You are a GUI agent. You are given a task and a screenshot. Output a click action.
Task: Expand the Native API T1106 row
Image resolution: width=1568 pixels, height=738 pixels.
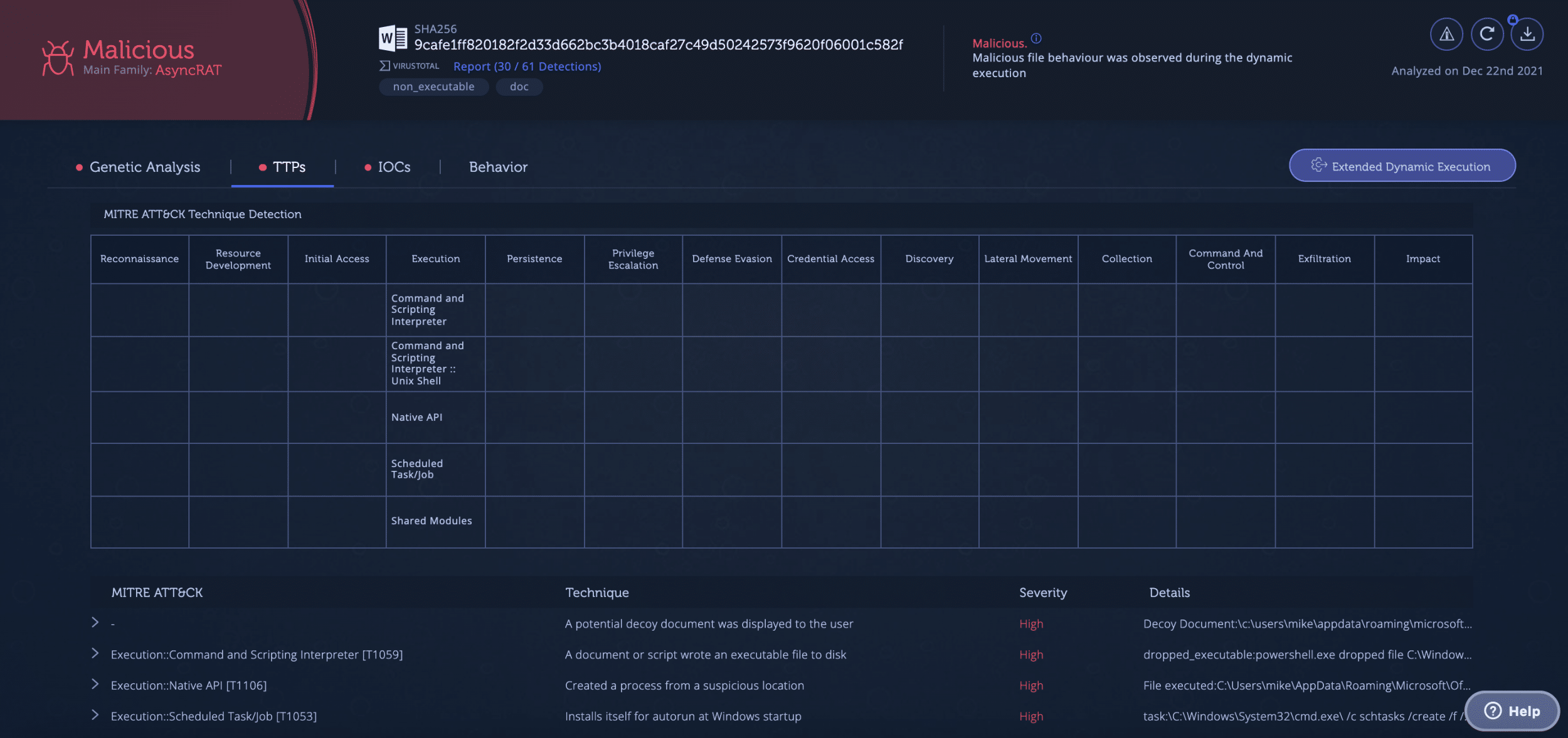(95, 684)
